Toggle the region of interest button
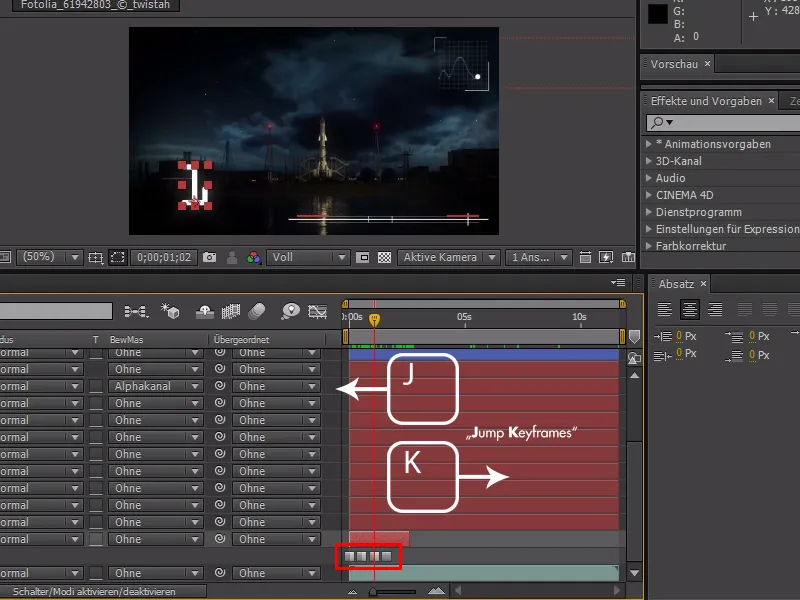 pos(362,258)
